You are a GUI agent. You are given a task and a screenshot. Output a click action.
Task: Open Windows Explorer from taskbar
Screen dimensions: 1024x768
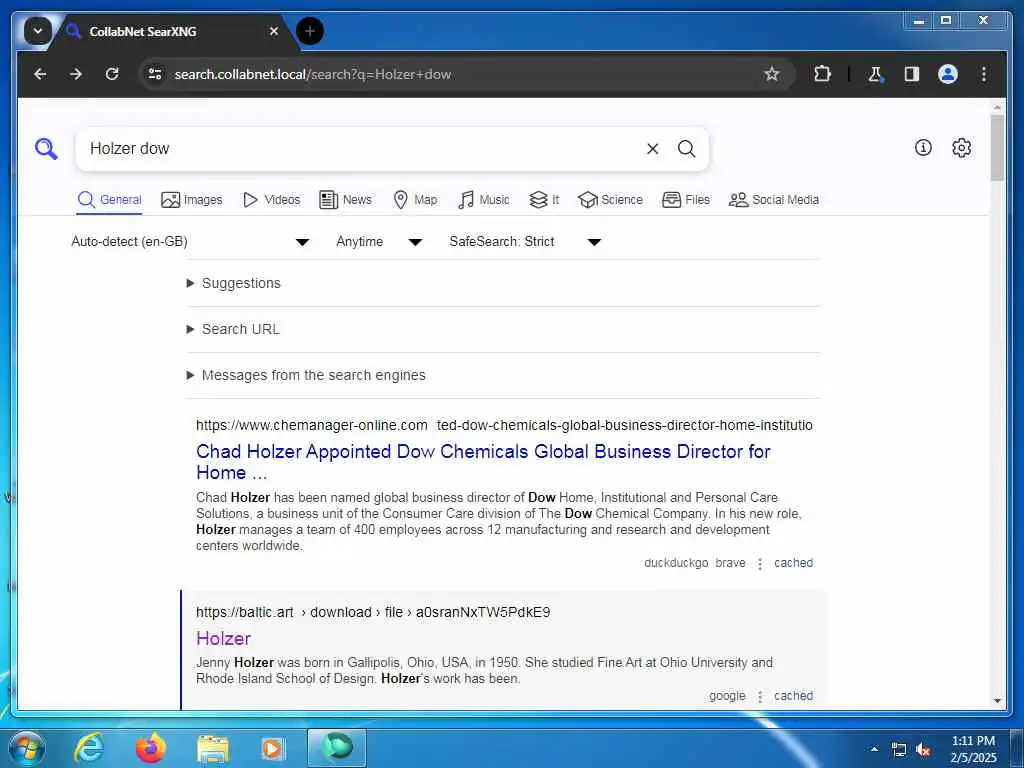click(x=212, y=748)
